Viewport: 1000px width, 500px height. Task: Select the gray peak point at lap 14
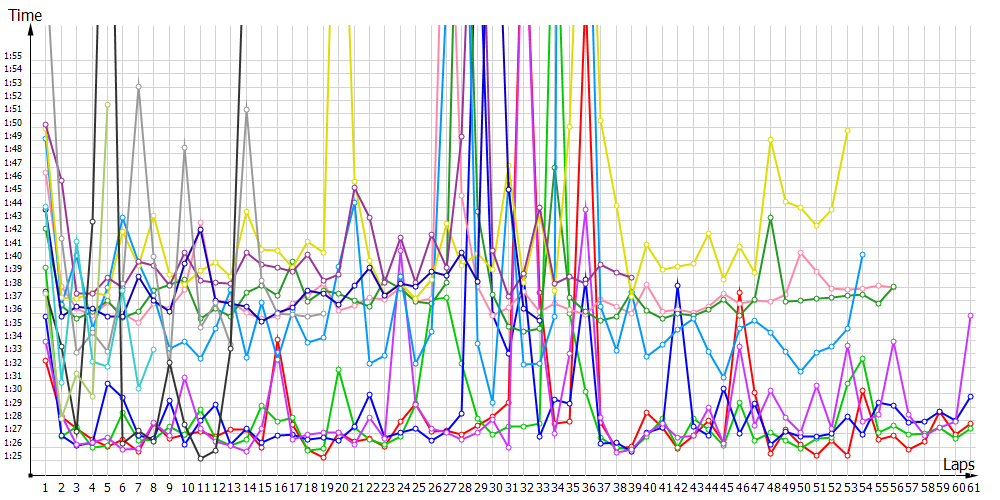tap(246, 108)
